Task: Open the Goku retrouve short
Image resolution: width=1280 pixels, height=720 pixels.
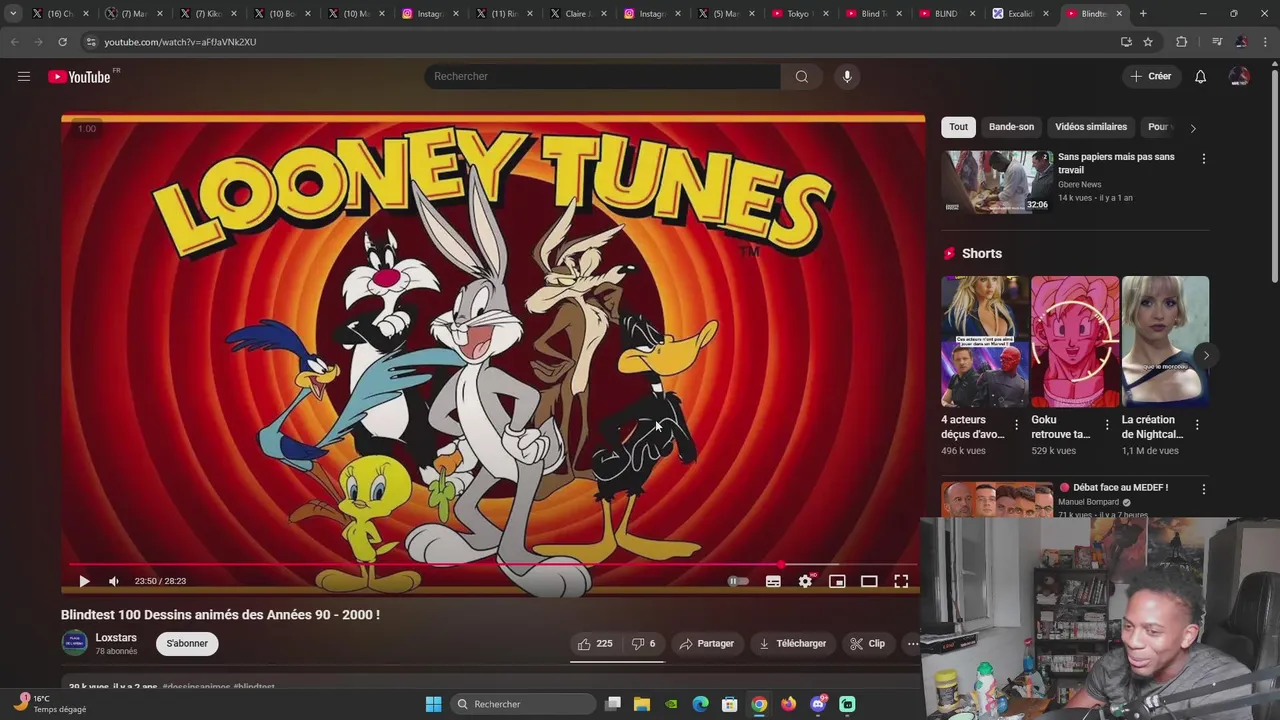Action: [1075, 341]
